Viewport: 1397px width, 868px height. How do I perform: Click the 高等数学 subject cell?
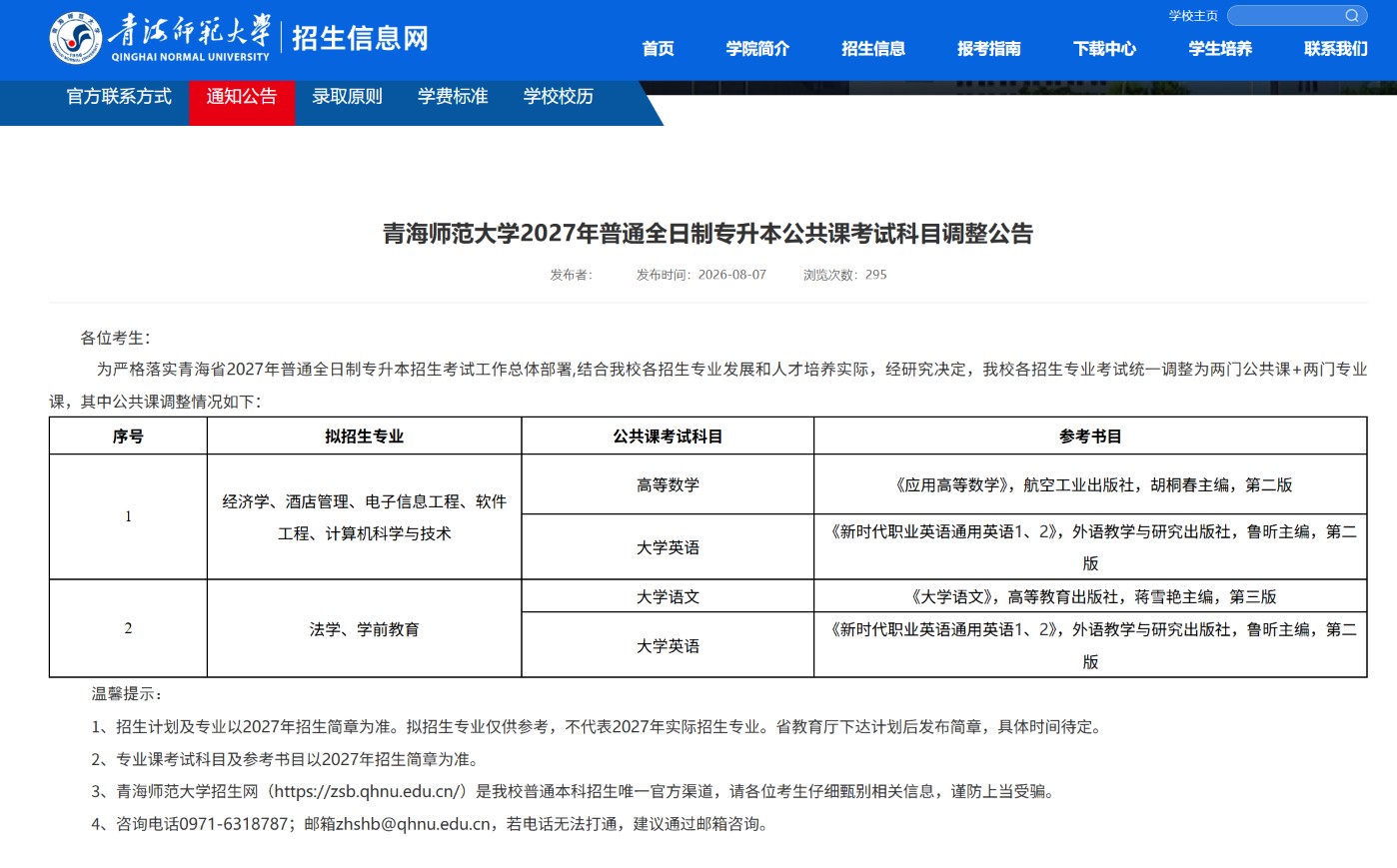[668, 484]
